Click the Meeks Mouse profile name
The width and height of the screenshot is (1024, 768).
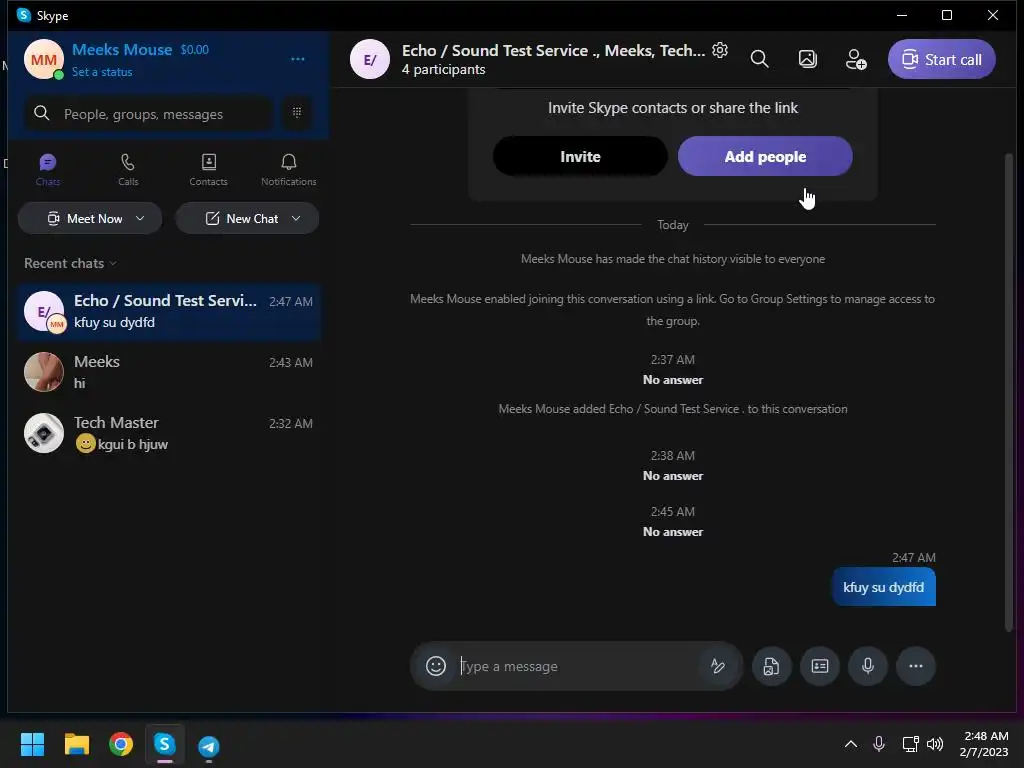122,50
